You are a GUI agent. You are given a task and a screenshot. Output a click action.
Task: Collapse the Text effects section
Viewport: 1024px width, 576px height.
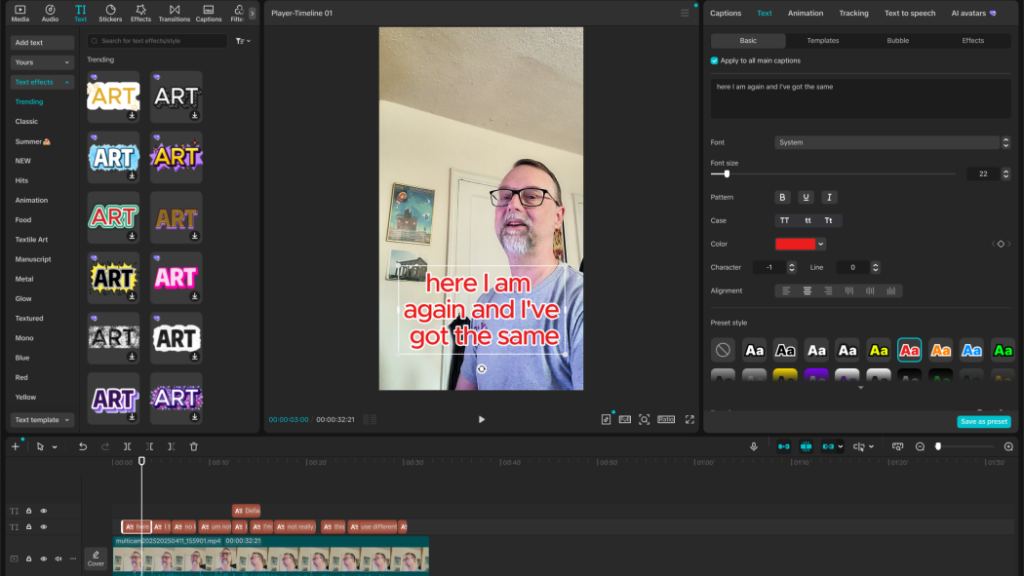pos(42,82)
